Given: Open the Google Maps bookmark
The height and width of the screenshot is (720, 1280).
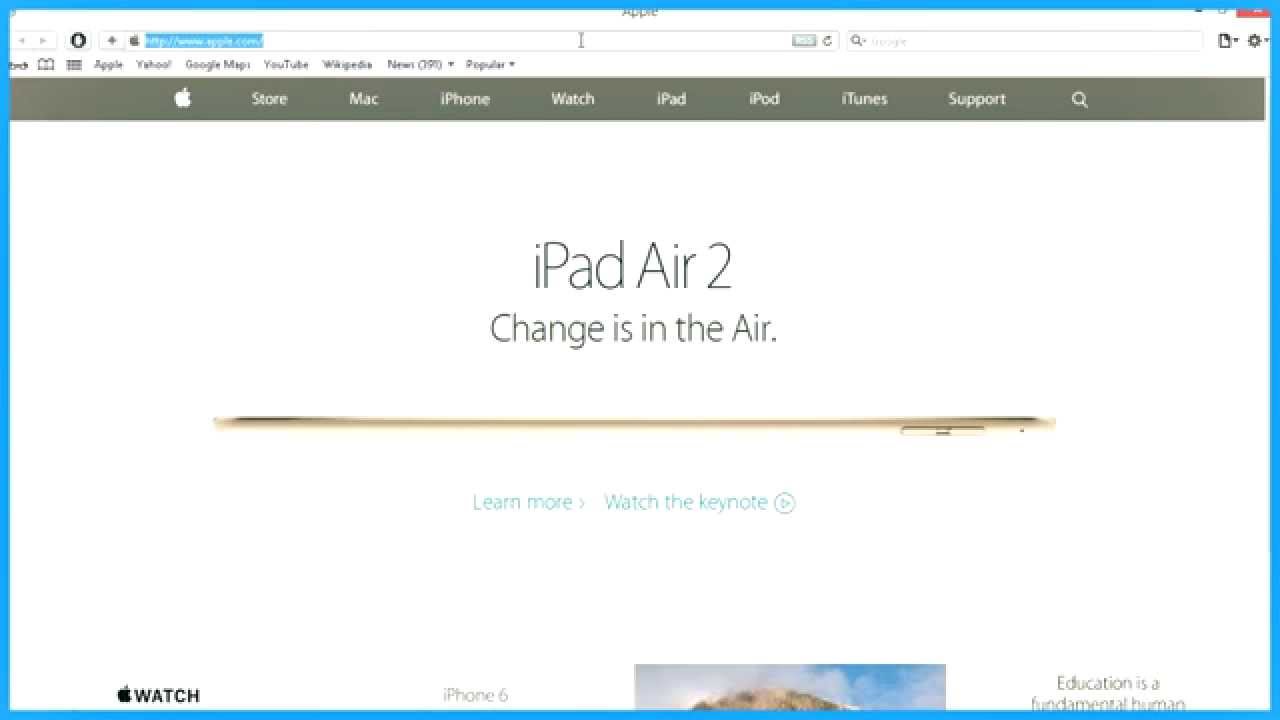Looking at the screenshot, I should point(217,64).
